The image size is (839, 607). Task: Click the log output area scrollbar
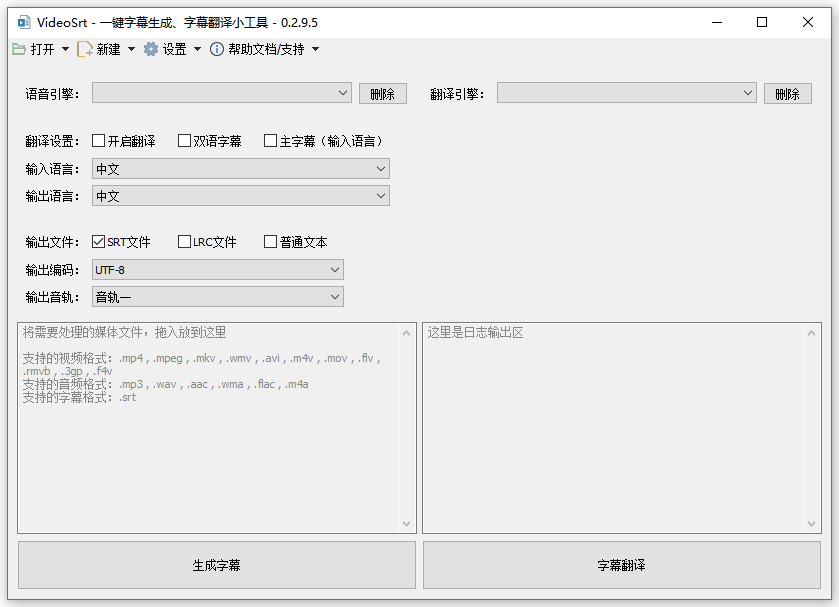811,428
